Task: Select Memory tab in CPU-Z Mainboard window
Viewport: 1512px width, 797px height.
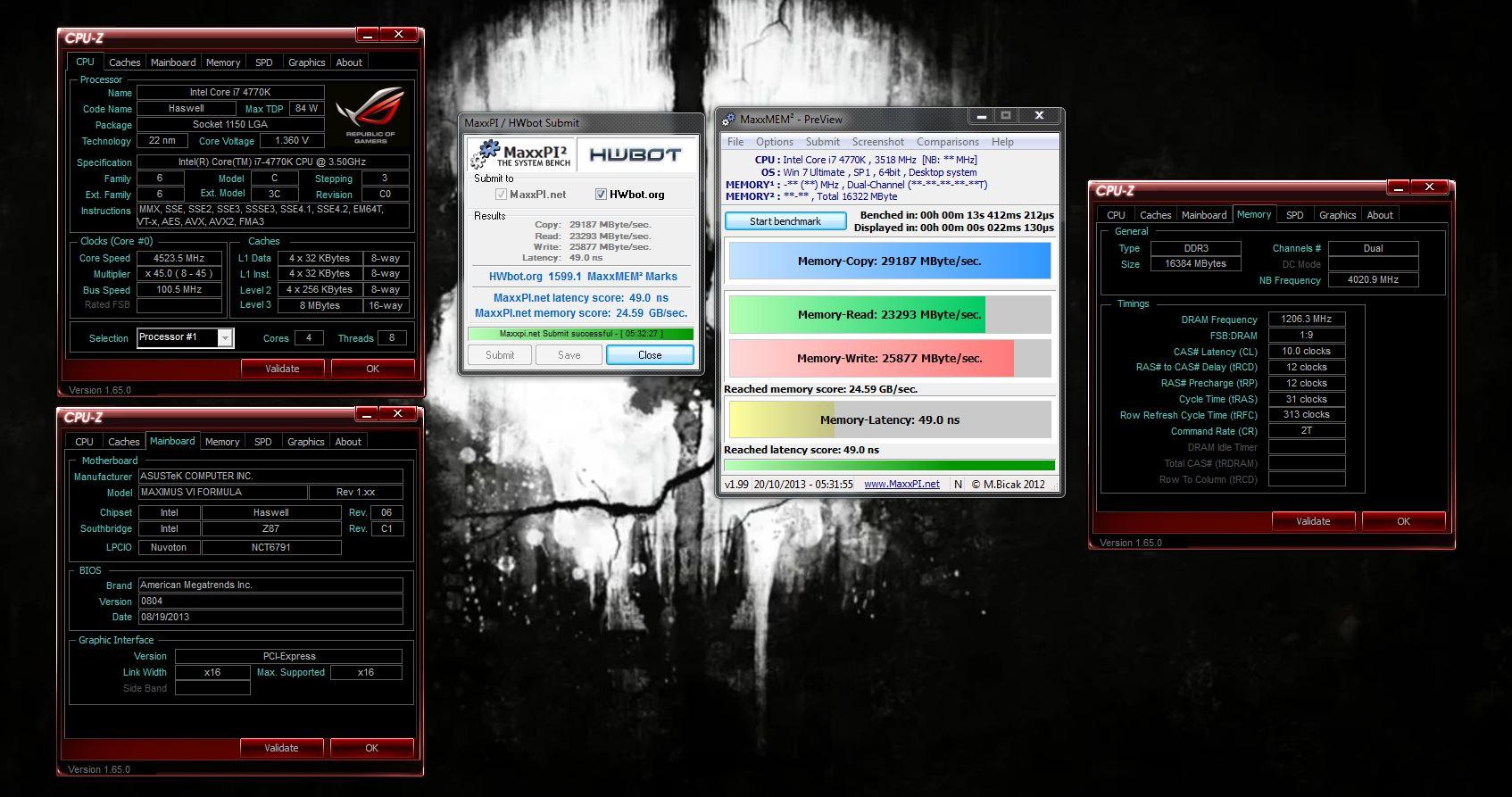Action: (222, 442)
